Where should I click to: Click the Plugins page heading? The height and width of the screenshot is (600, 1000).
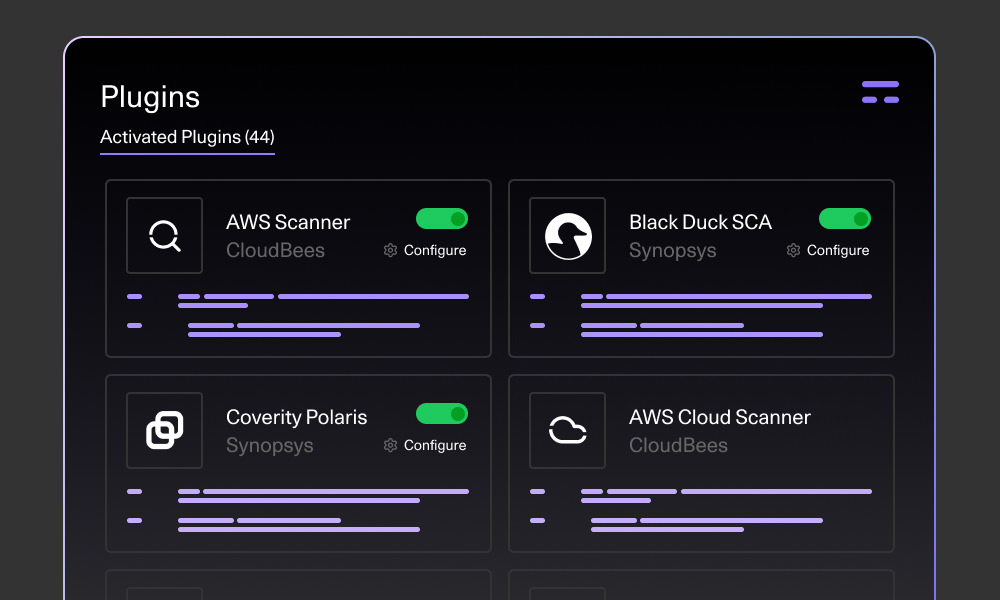(151, 98)
